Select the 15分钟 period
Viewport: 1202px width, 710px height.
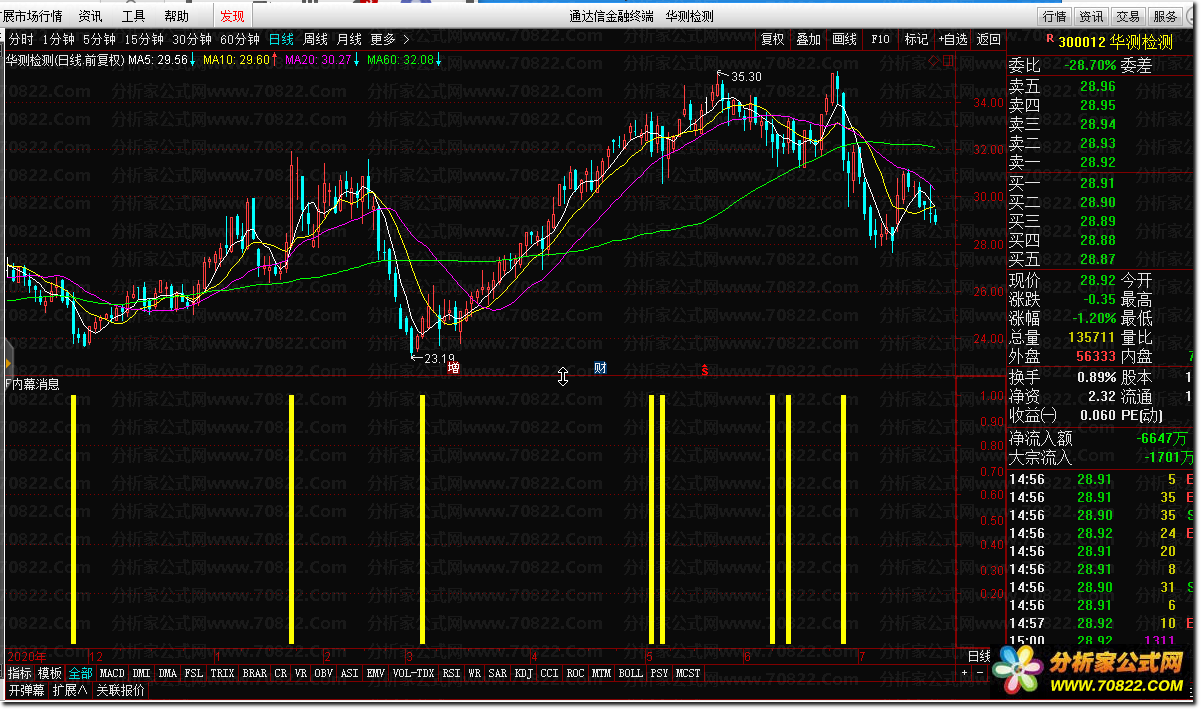tap(144, 39)
